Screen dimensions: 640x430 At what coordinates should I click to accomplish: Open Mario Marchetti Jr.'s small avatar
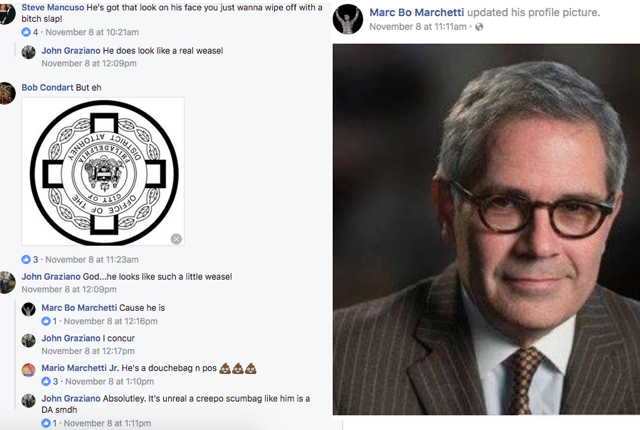click(29, 370)
